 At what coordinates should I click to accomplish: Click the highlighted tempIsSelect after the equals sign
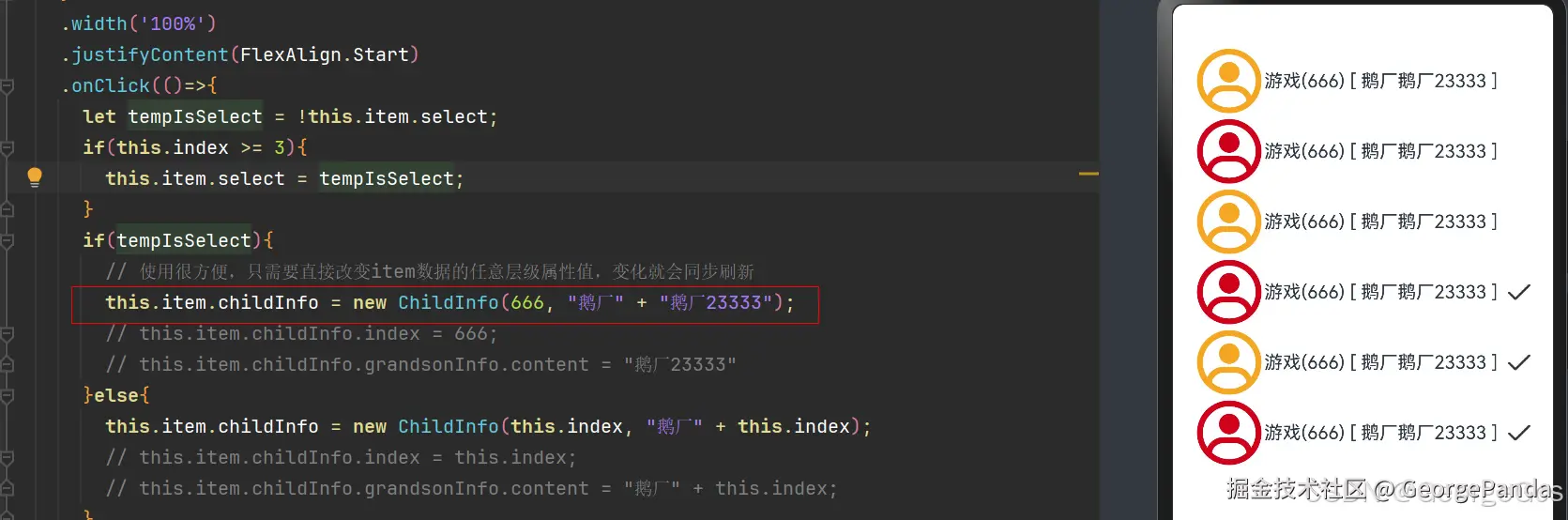point(387,178)
